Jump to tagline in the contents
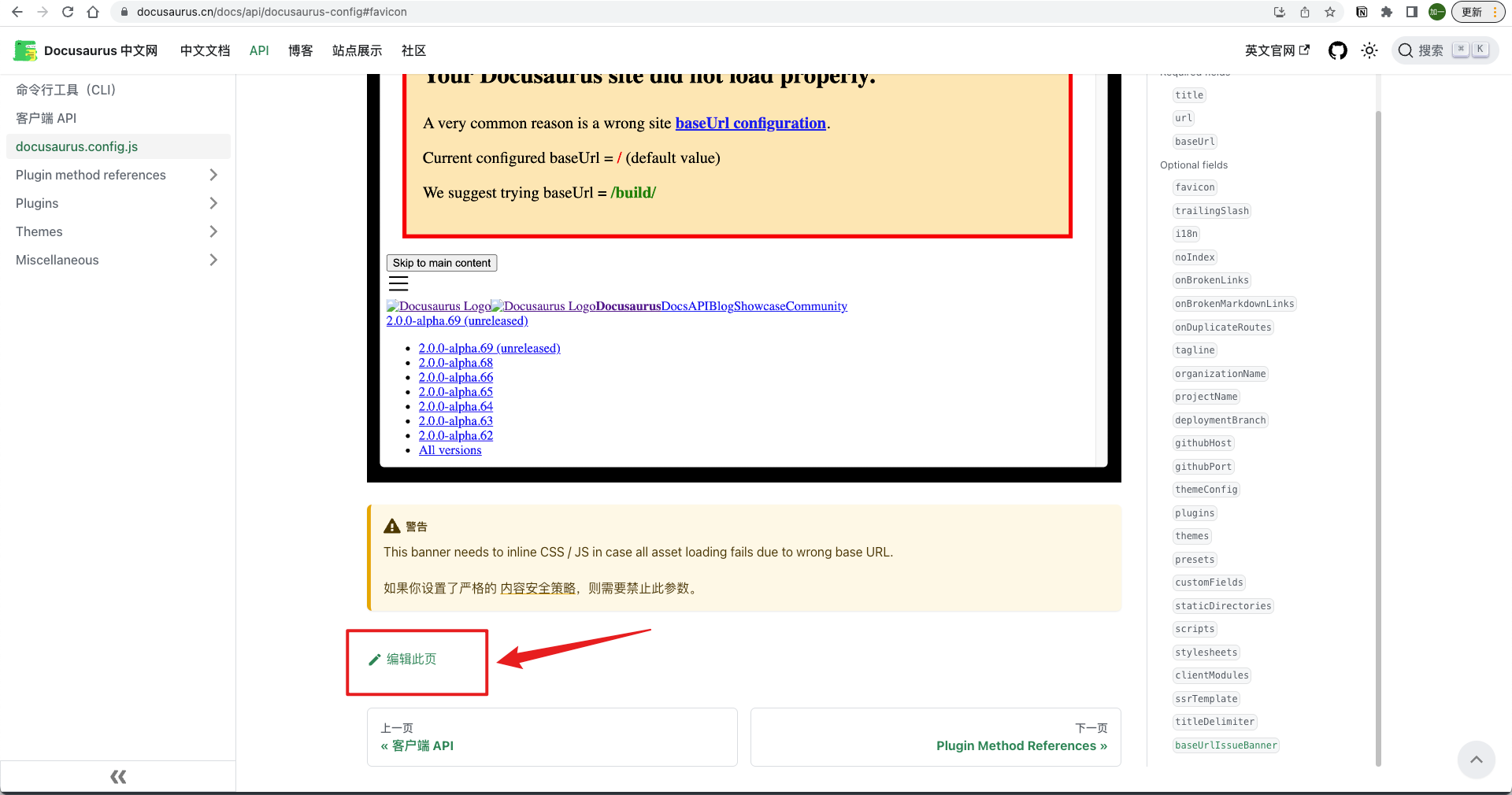Image resolution: width=1512 pixels, height=795 pixels. (1195, 350)
